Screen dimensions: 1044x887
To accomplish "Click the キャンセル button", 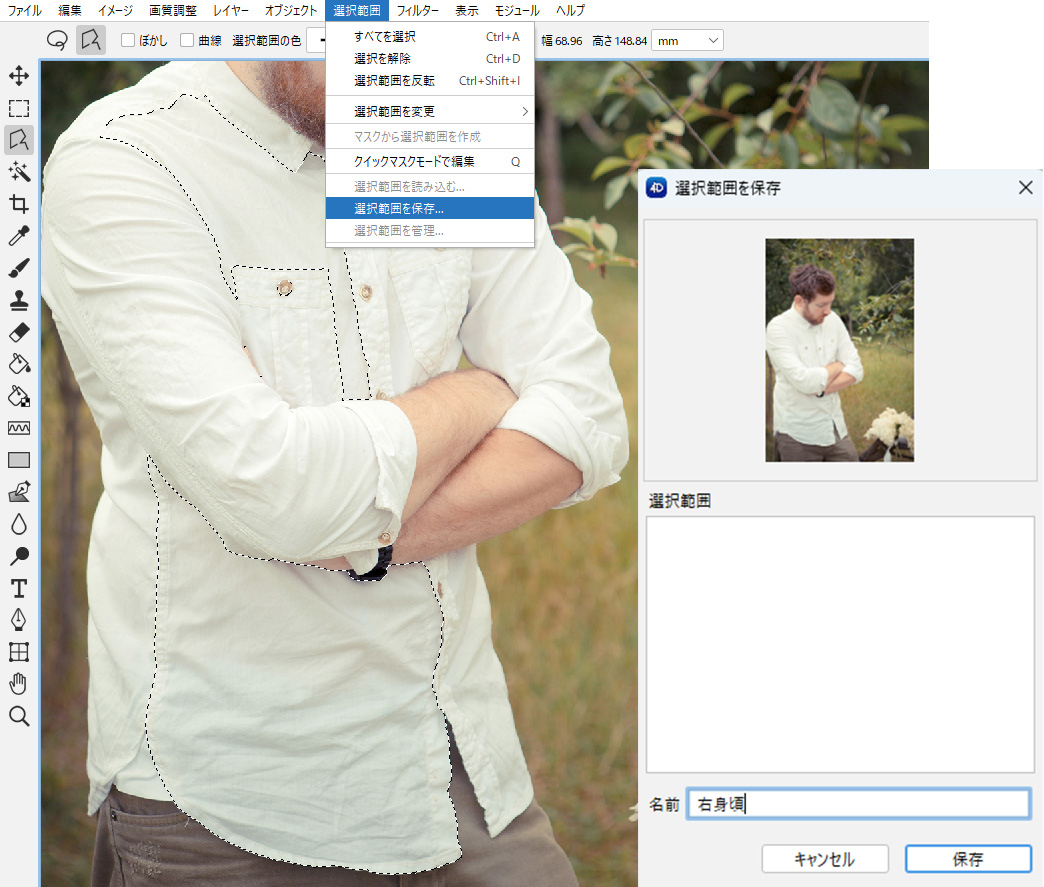I will (x=825, y=859).
